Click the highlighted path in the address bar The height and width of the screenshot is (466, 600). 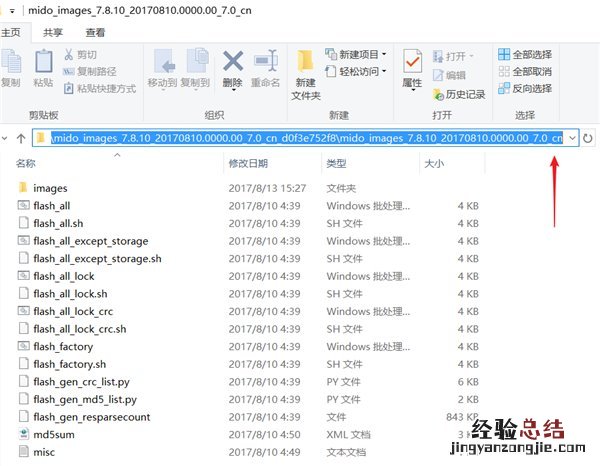coord(307,138)
